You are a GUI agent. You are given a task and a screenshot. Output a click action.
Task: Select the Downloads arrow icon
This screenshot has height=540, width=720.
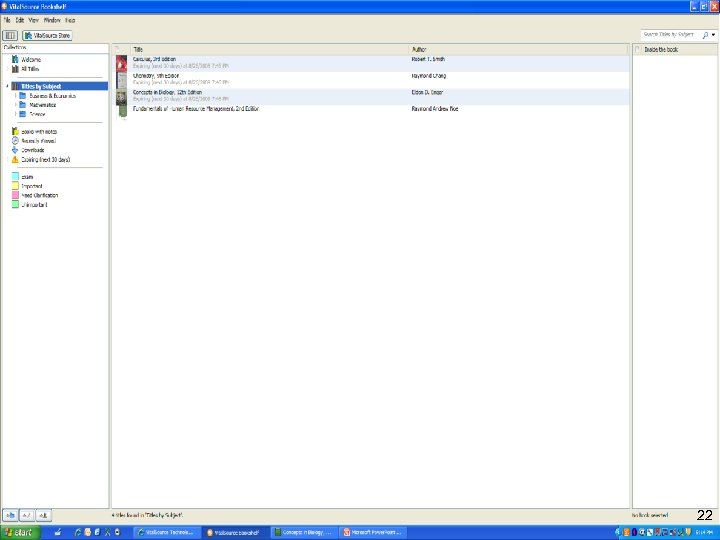15,150
